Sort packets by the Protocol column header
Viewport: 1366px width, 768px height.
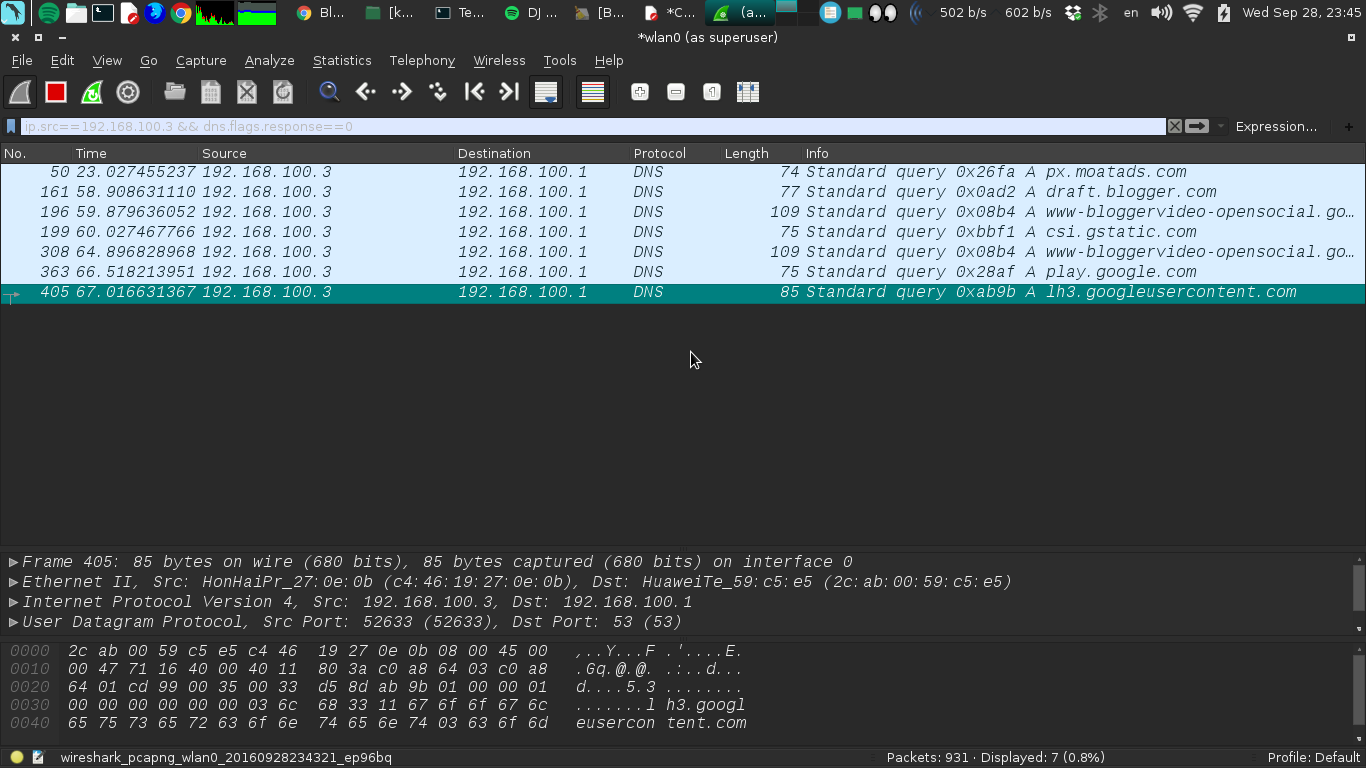tap(676, 153)
